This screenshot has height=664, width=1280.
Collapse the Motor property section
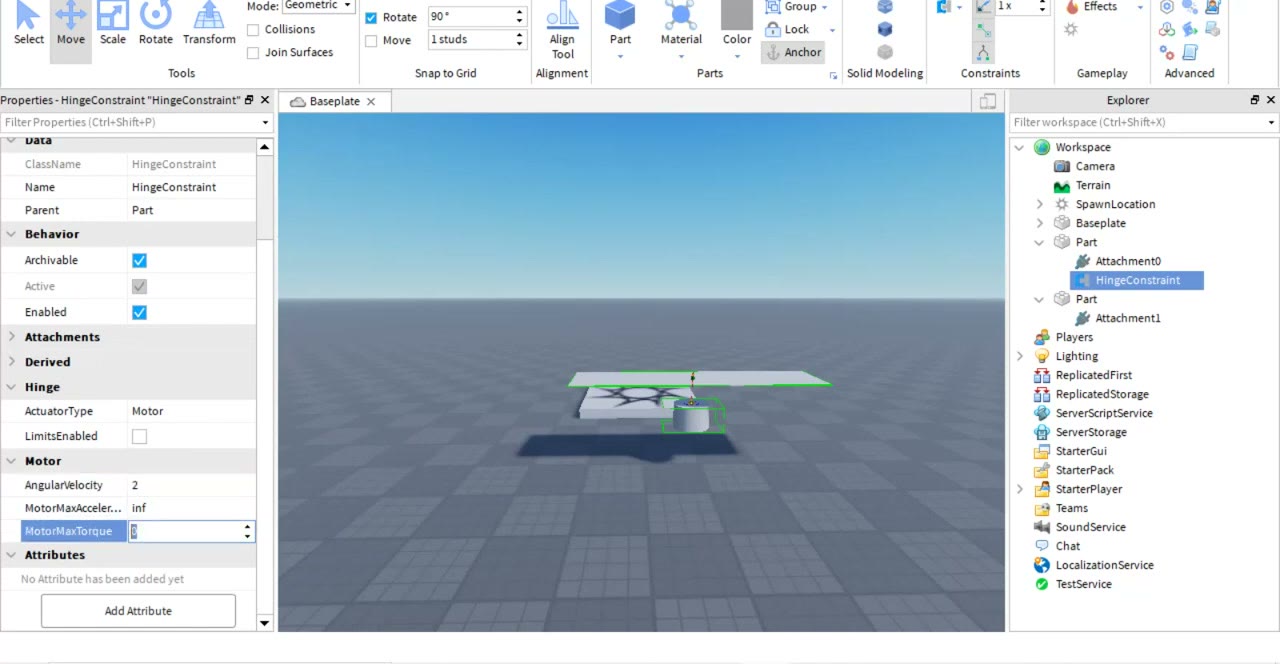coord(12,461)
